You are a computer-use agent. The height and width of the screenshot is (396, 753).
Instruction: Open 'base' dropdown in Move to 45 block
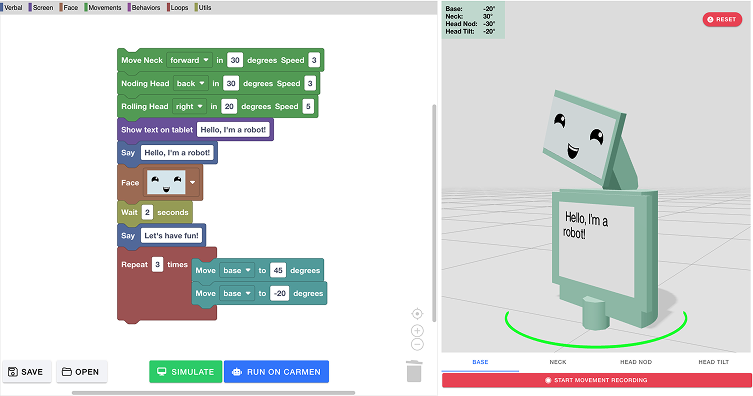pyautogui.click(x=237, y=270)
